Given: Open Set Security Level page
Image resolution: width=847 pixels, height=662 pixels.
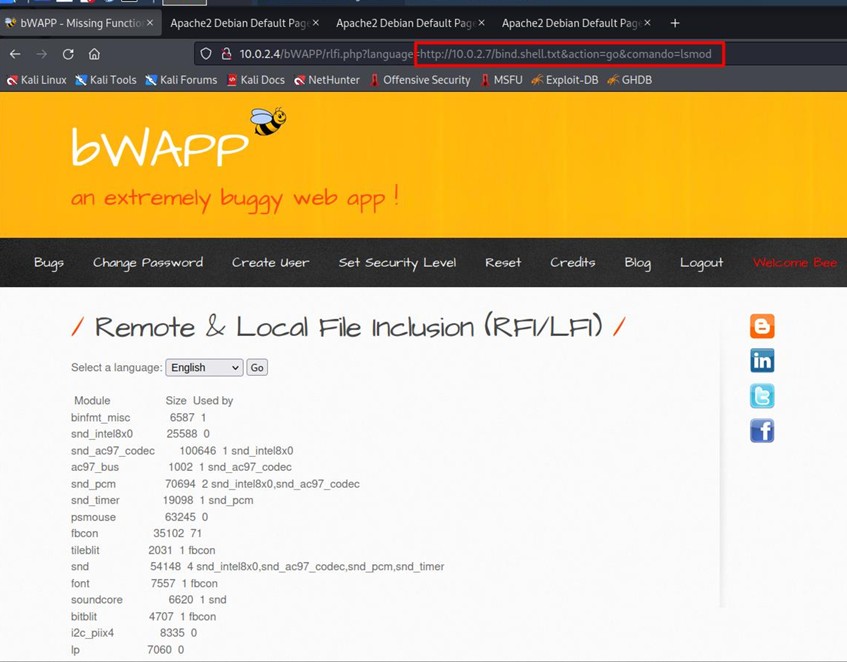Looking at the screenshot, I should click(x=397, y=262).
